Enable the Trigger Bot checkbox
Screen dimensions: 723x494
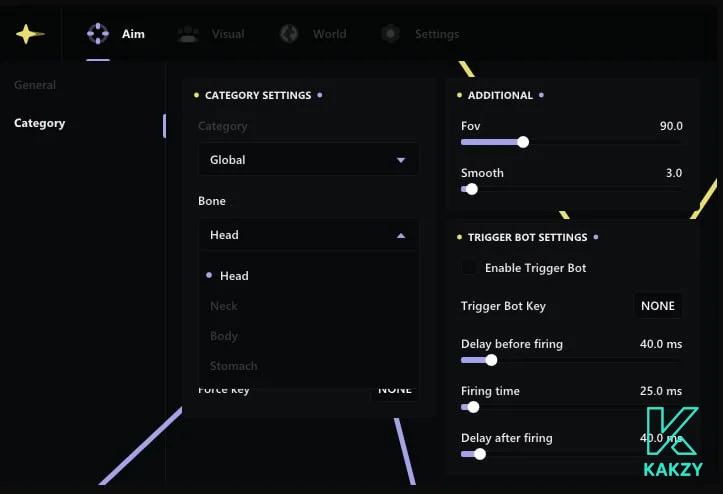468,268
